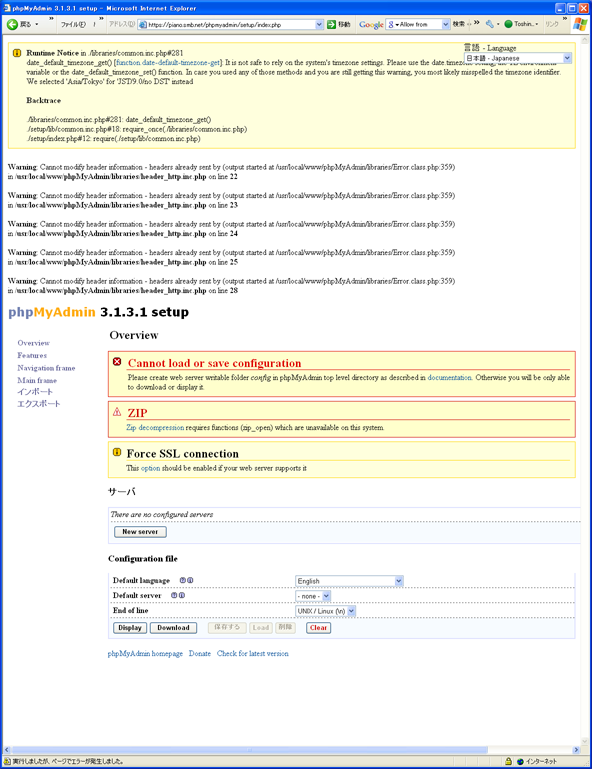
Task: Open the documentation link in the error box
Action: (449, 378)
